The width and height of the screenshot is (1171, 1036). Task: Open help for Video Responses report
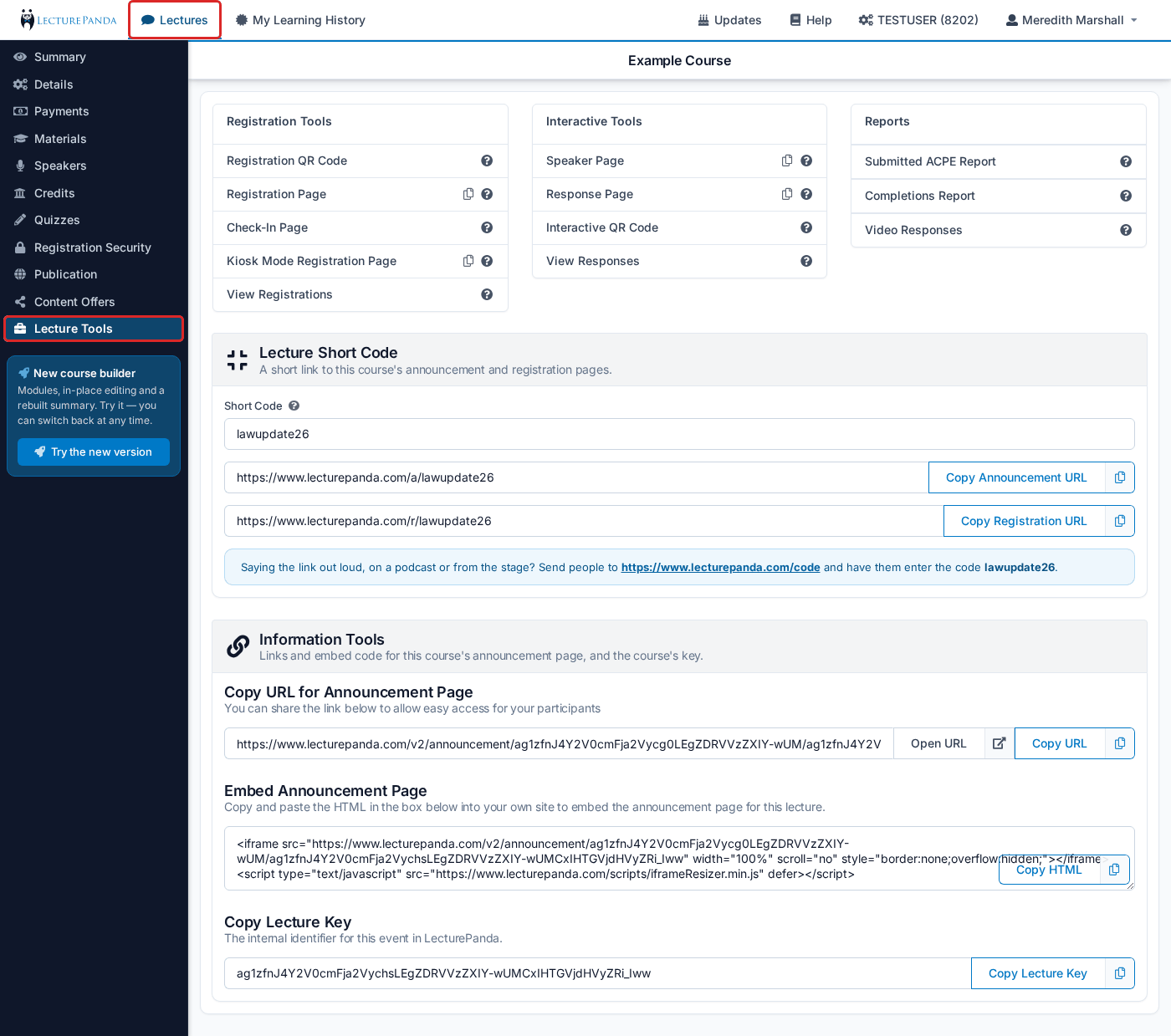point(1126,230)
